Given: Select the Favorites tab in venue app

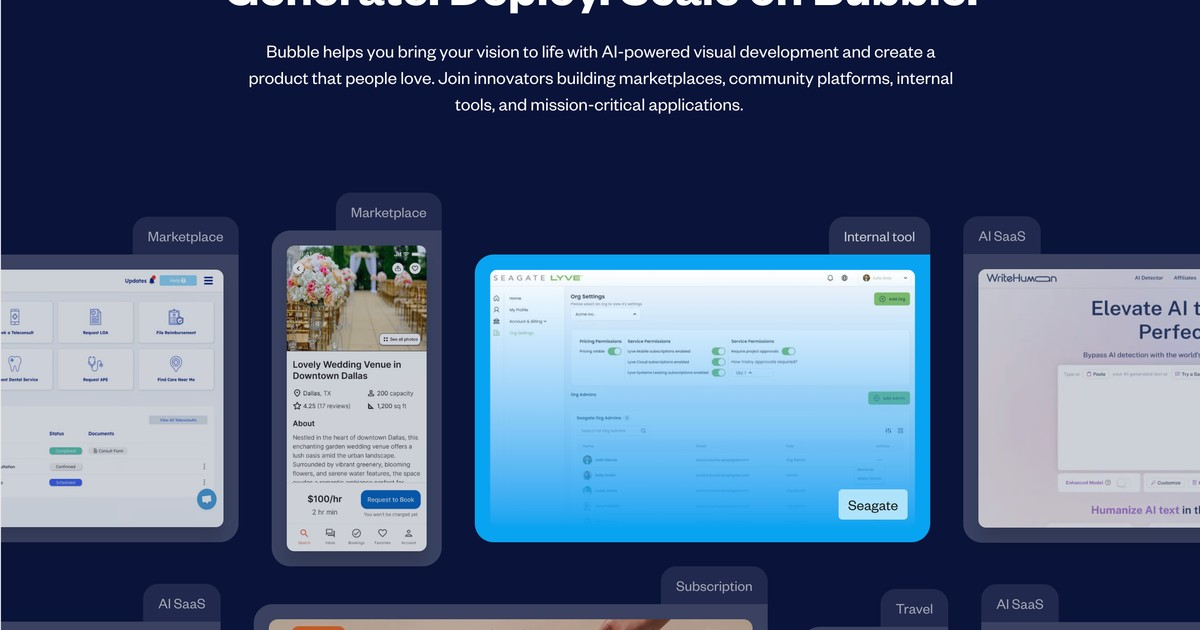Looking at the screenshot, I should [382, 537].
